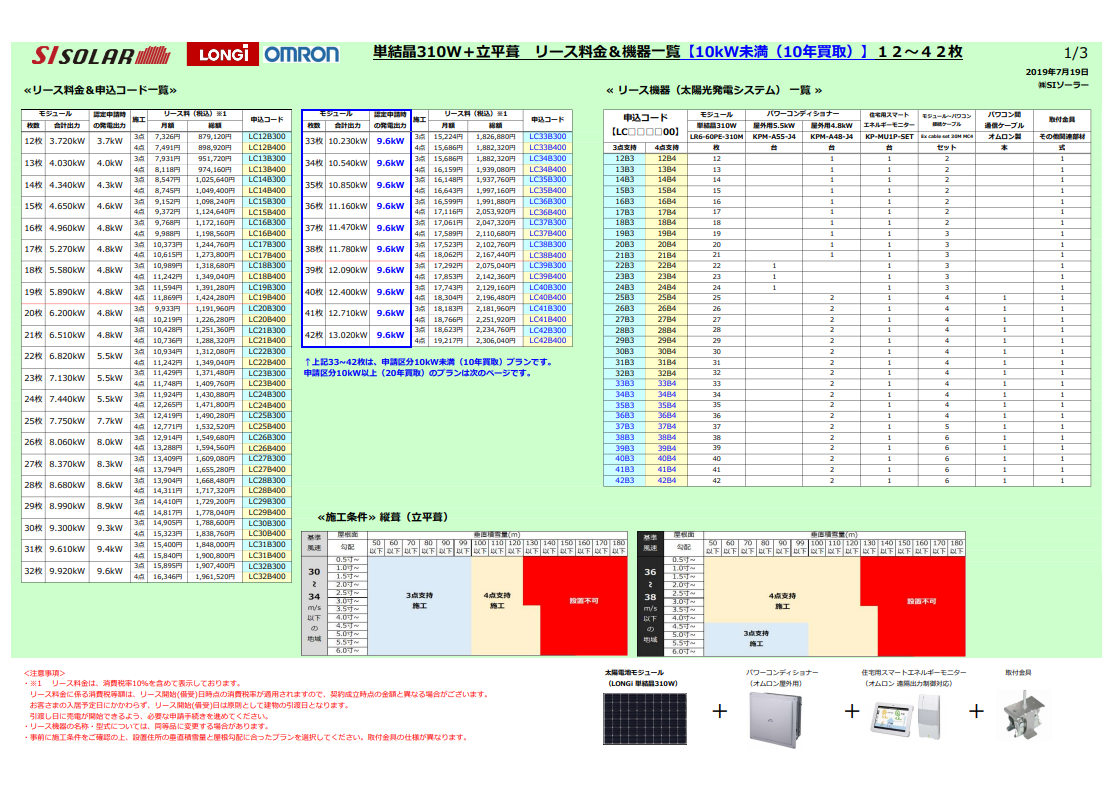Click the total amount 879,120円
Screen dimensions: 1113x787
point(215,136)
